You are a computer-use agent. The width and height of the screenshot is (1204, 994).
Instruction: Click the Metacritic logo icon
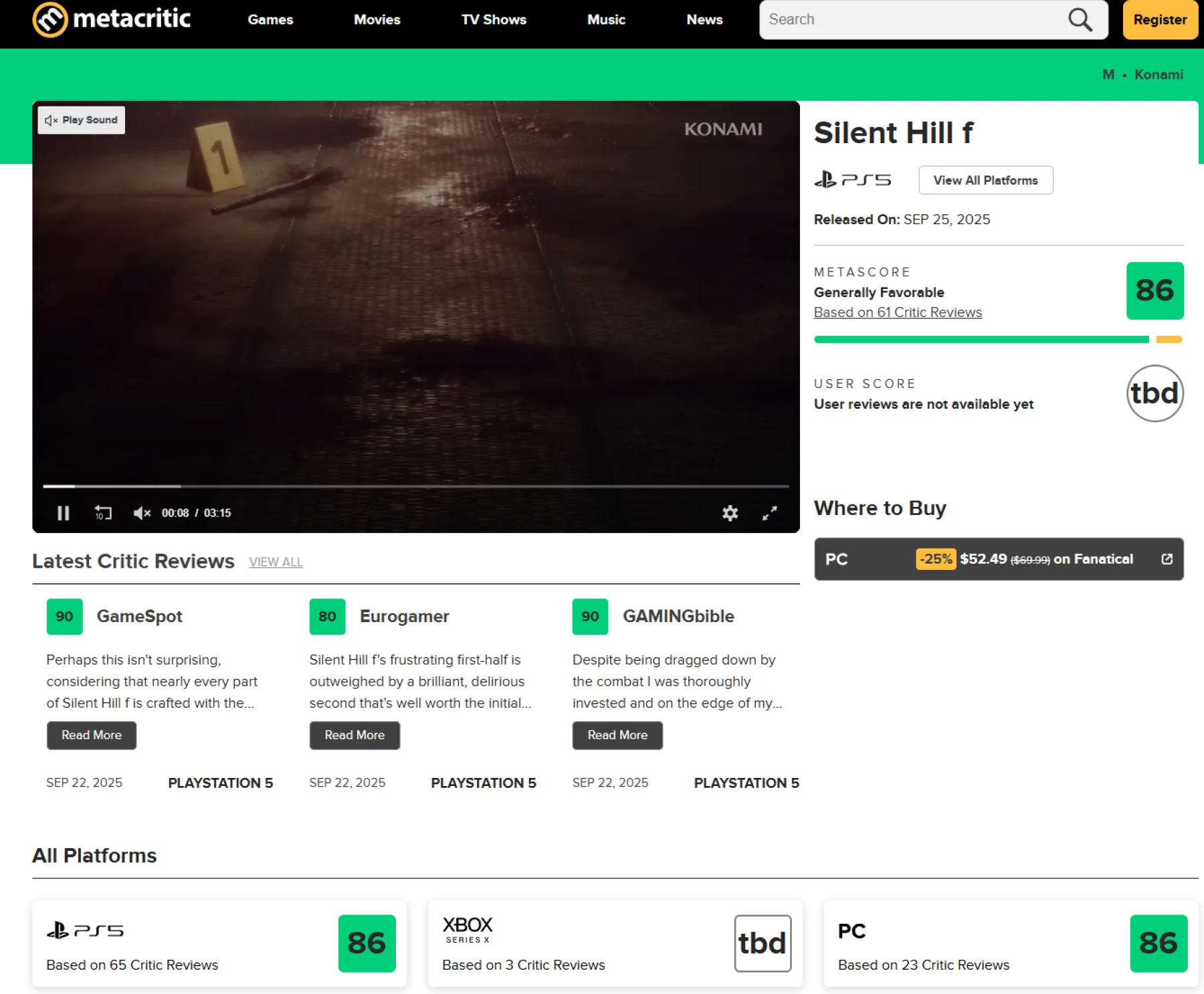click(x=50, y=19)
